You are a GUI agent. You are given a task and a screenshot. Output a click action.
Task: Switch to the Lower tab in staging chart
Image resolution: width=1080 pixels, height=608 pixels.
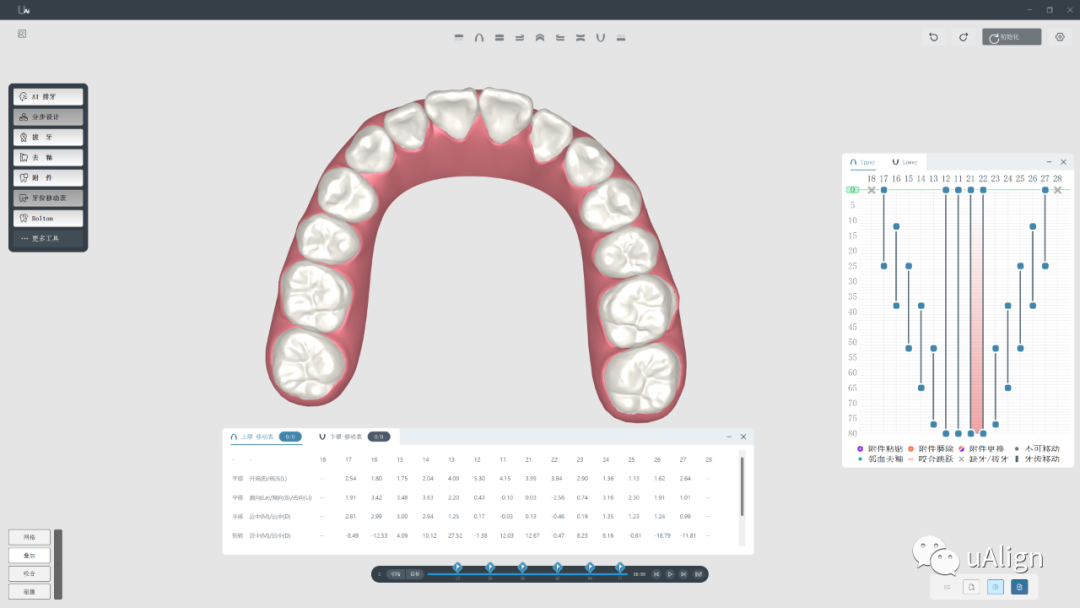905,163
